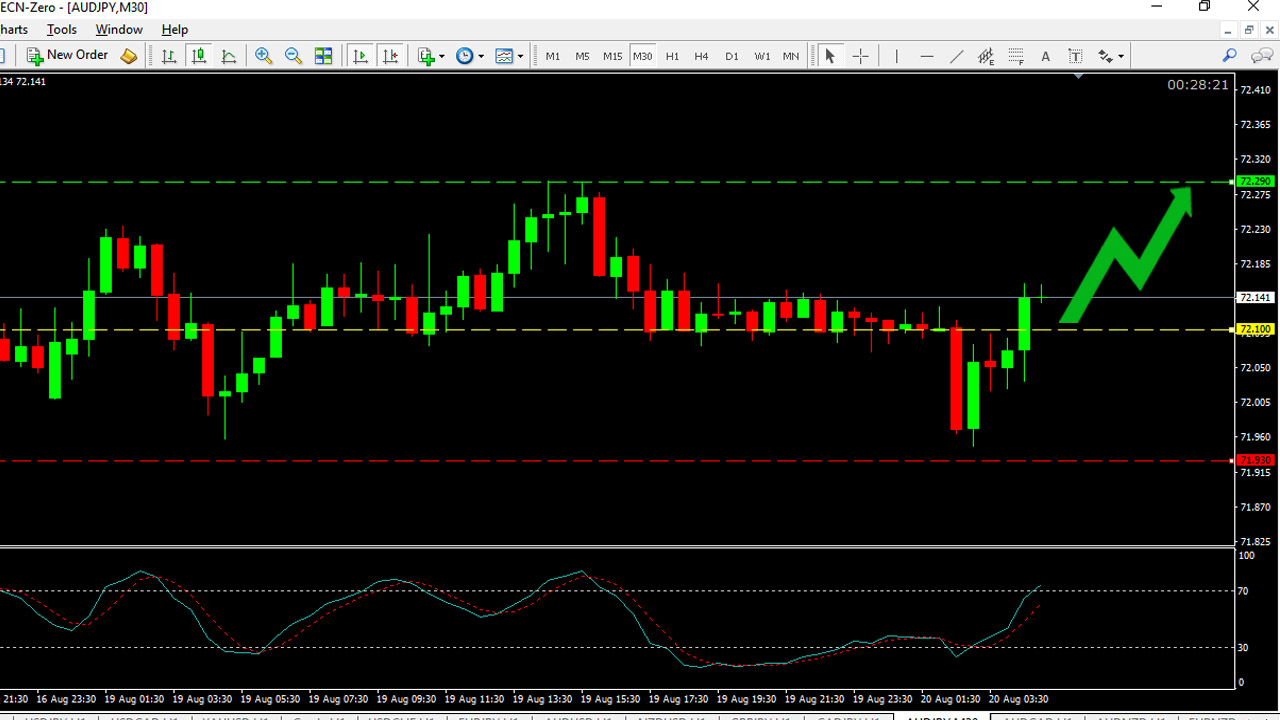1280x720 pixels.
Task: Pick the equidistant channel tool
Action: pyautogui.click(x=986, y=56)
